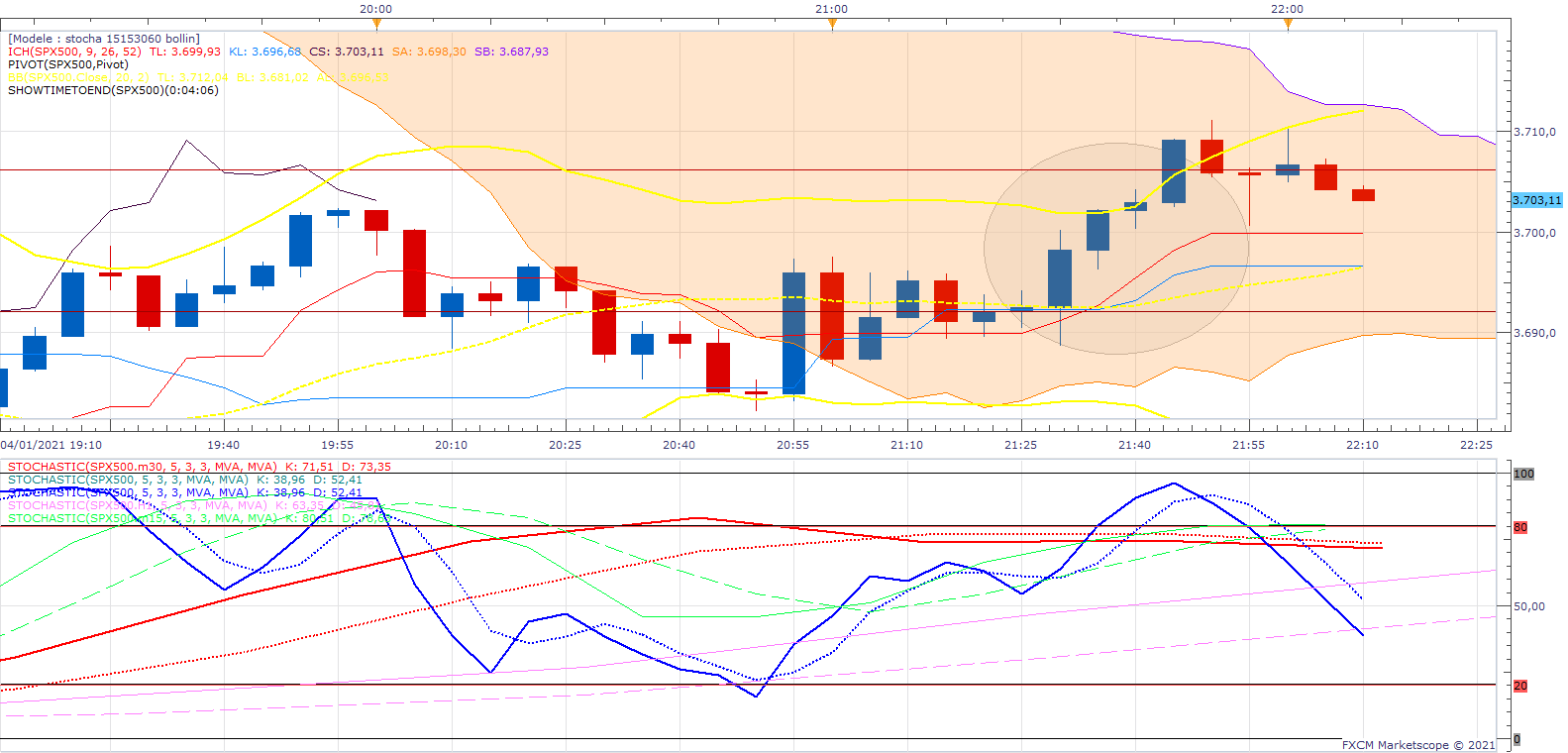Click the stochastic 'K: 71,51' value
This screenshot has width=1568, height=753.
point(309,467)
